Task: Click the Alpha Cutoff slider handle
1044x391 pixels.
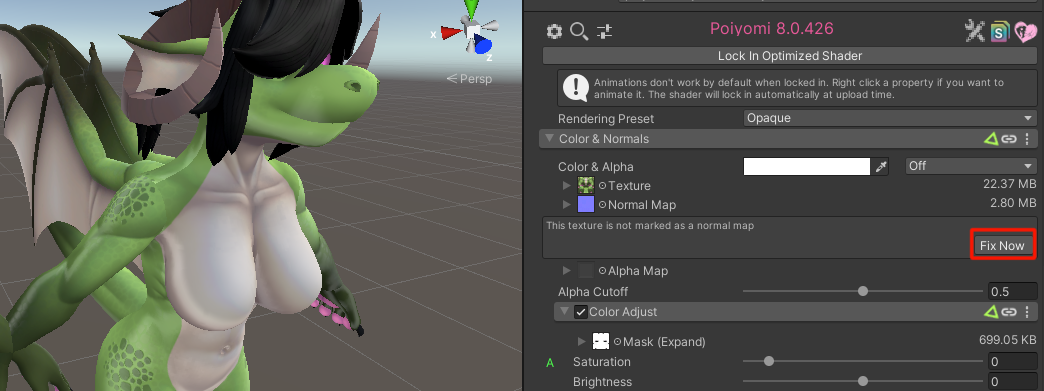Action: 863,291
